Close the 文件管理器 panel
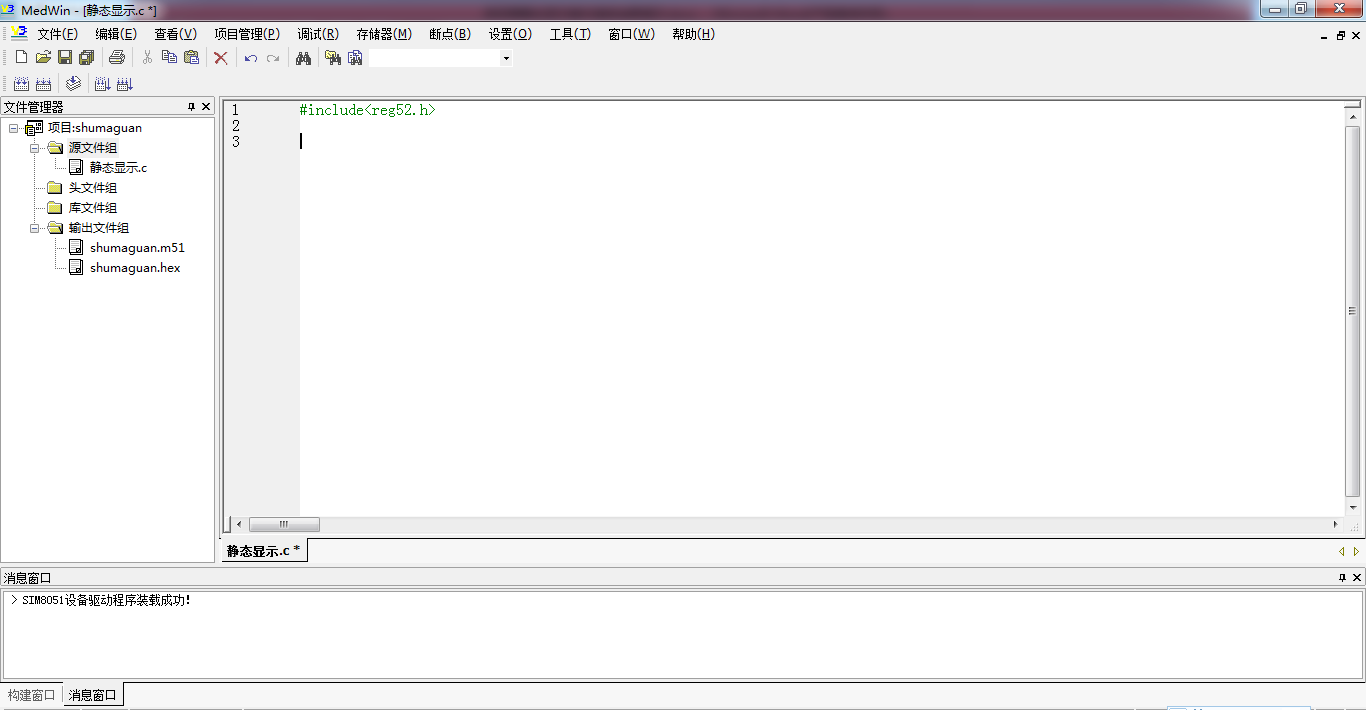Image resolution: width=1366 pixels, height=710 pixels. point(206,107)
